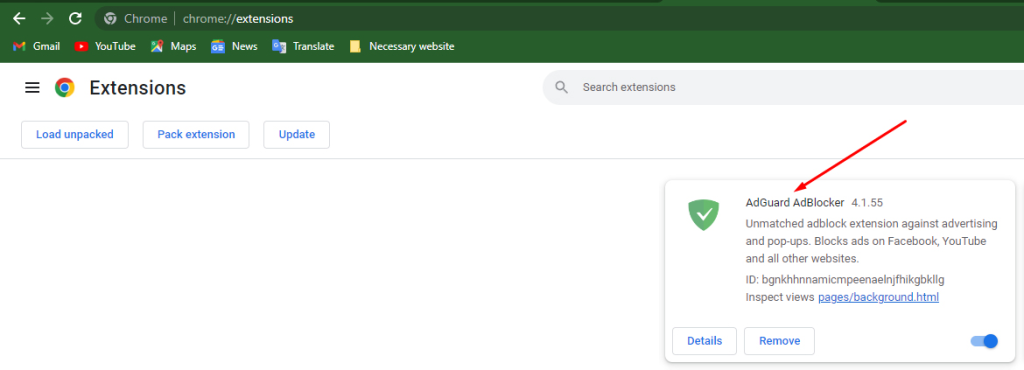
Task: Open the YouTube bookmark
Action: (105, 46)
